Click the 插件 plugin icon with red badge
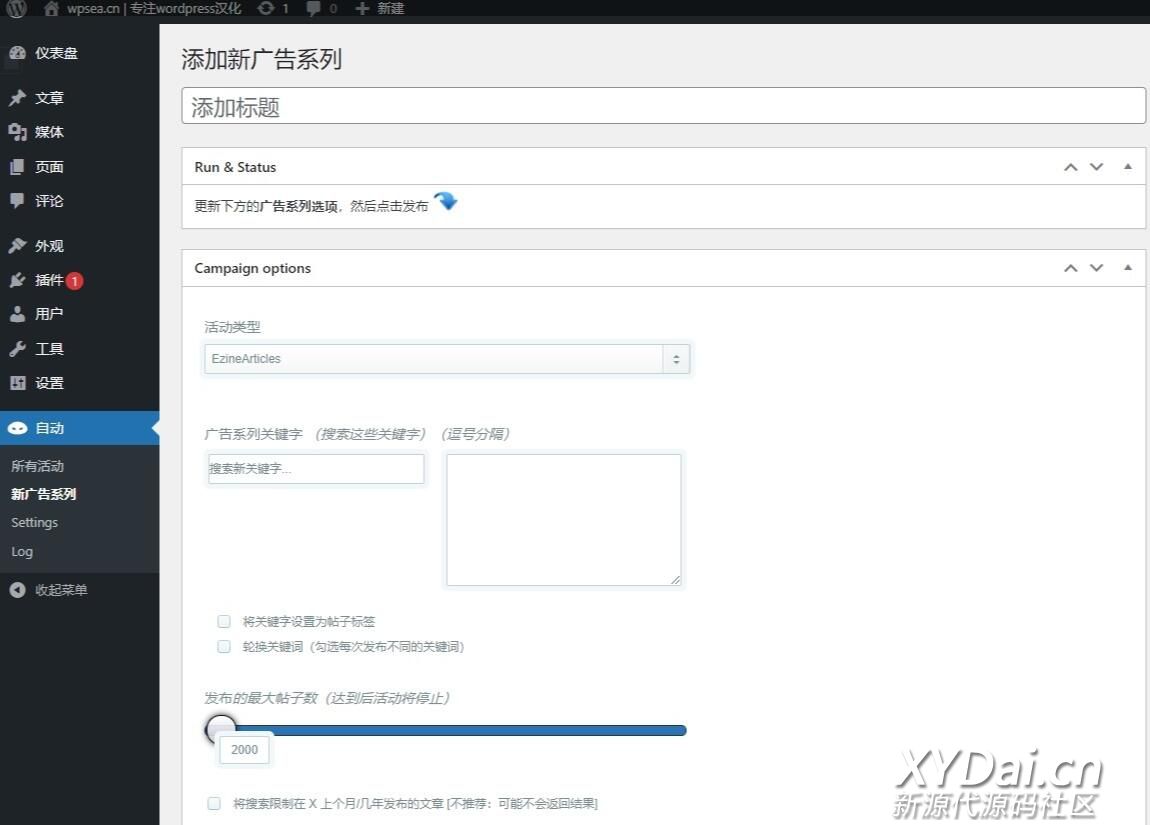This screenshot has width=1150, height=825. click(18, 280)
